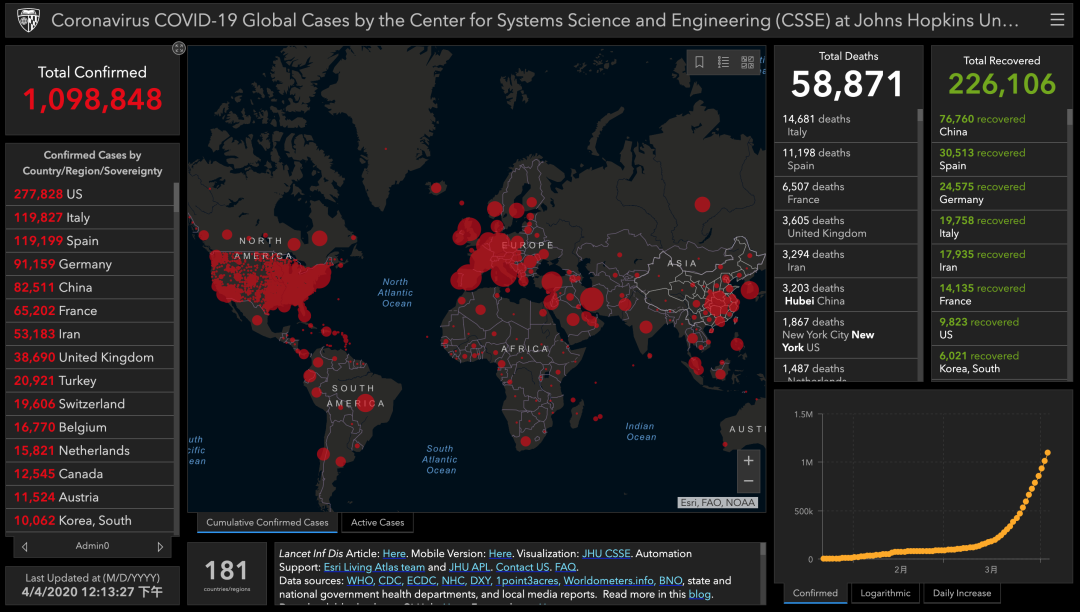Screen dimensions: 1080x612
Task: Go to next Admin level arrow
Action: click(160, 547)
